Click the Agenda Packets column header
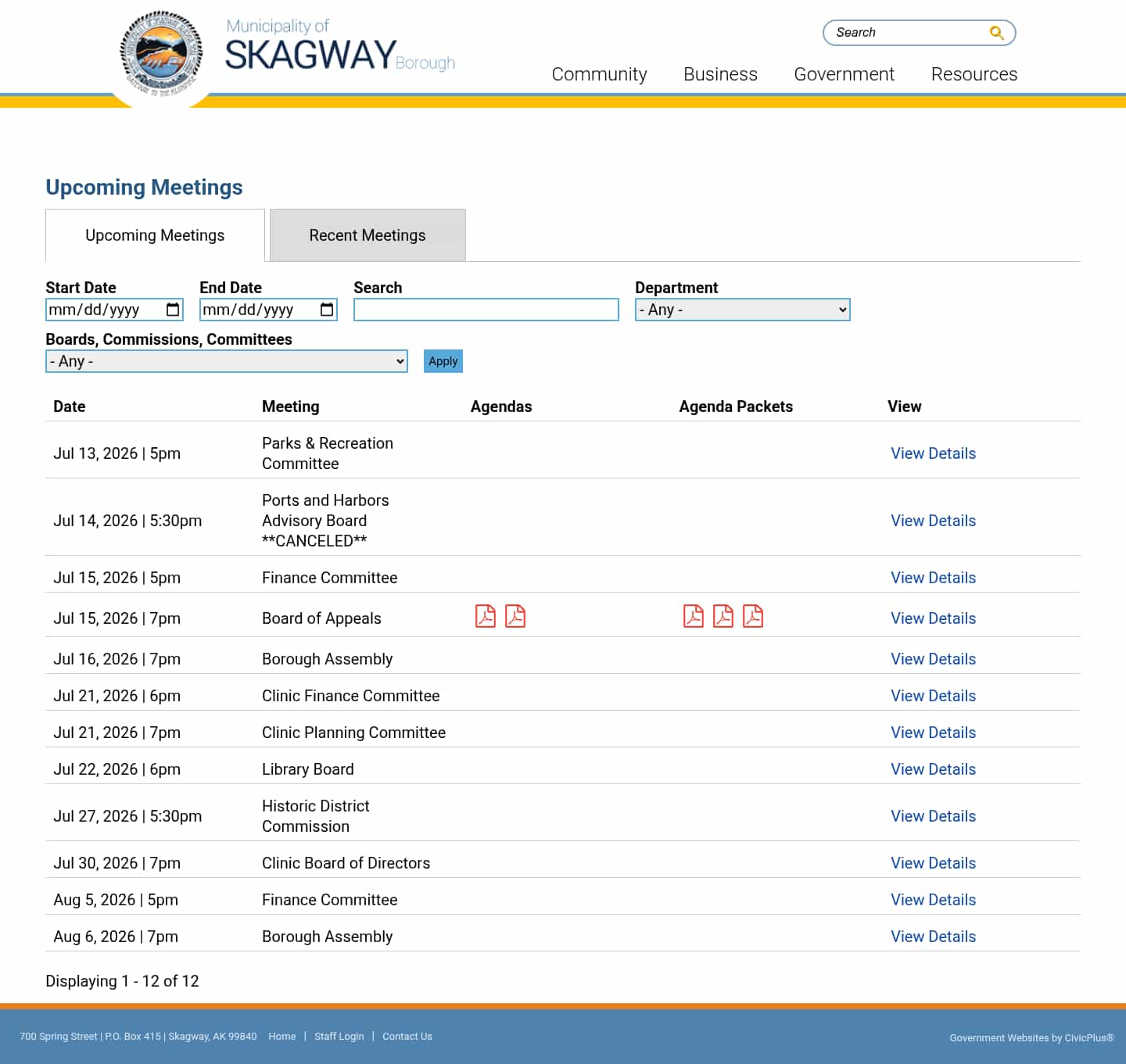Screen dimensions: 1126x1064 [736, 407]
